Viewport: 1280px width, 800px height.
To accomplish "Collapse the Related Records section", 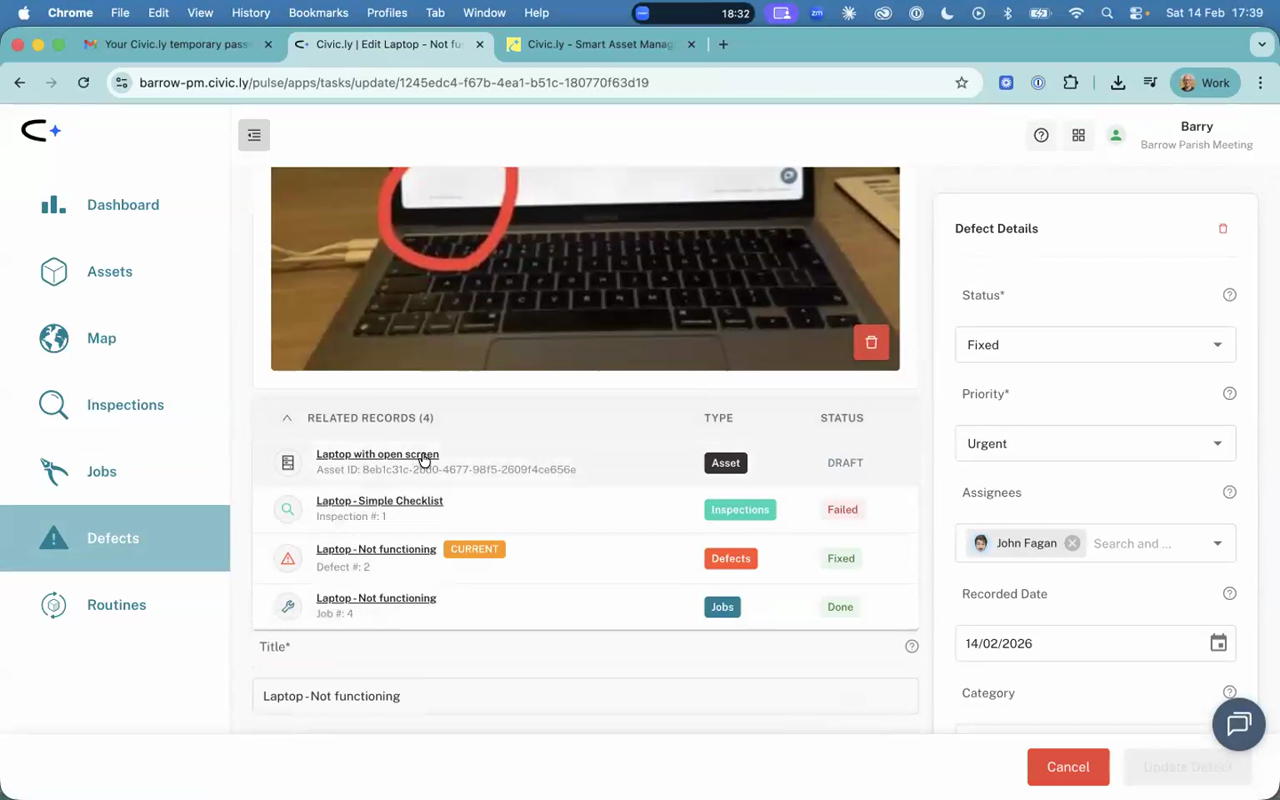I will 287,418.
